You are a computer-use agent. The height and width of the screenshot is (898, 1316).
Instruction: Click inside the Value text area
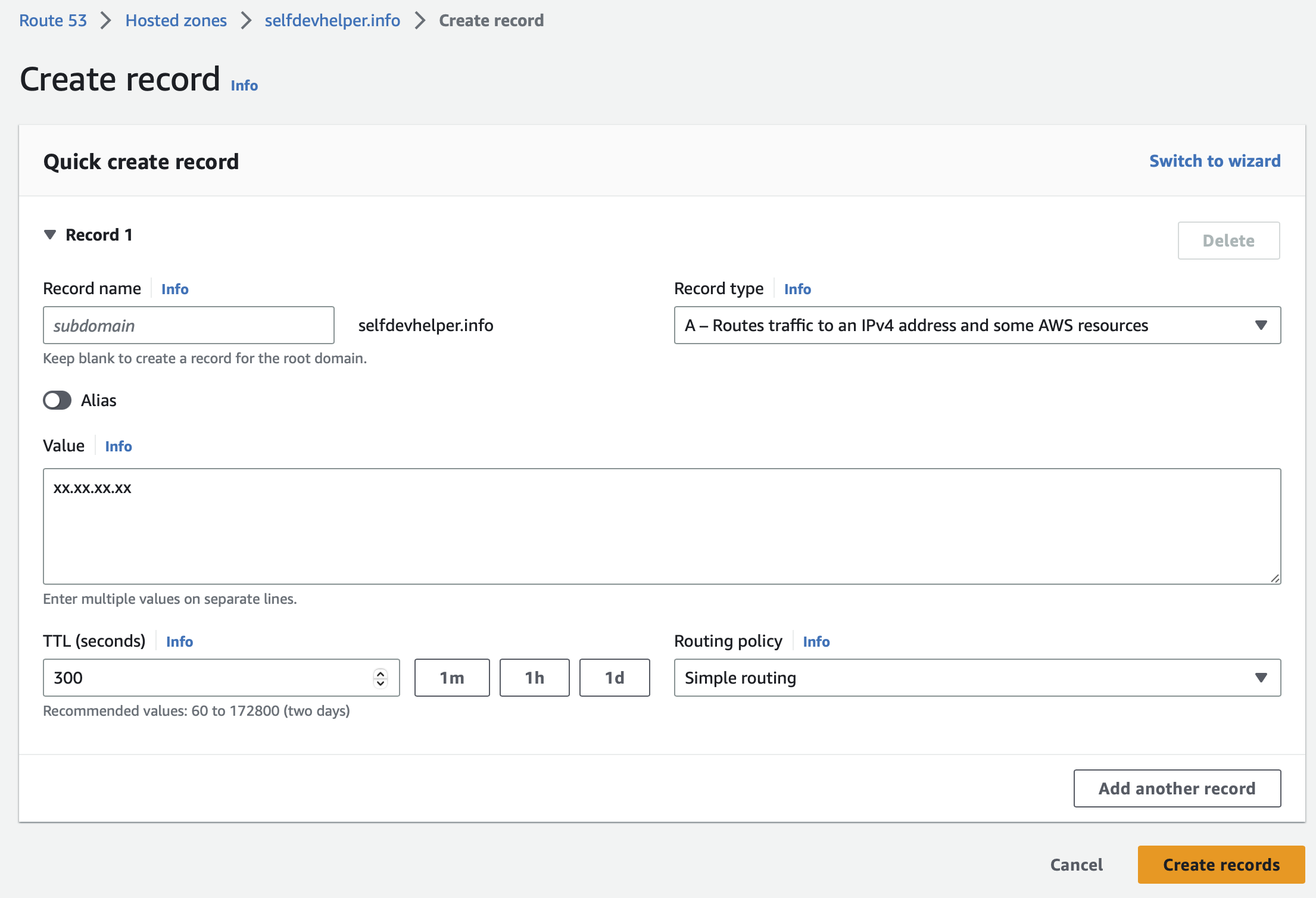pos(661,526)
